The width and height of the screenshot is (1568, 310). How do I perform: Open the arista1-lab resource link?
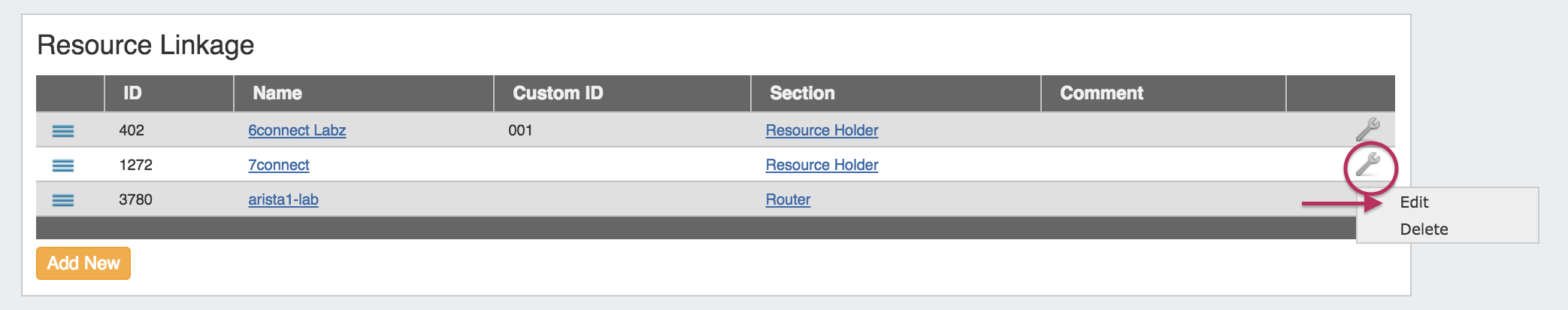(283, 199)
